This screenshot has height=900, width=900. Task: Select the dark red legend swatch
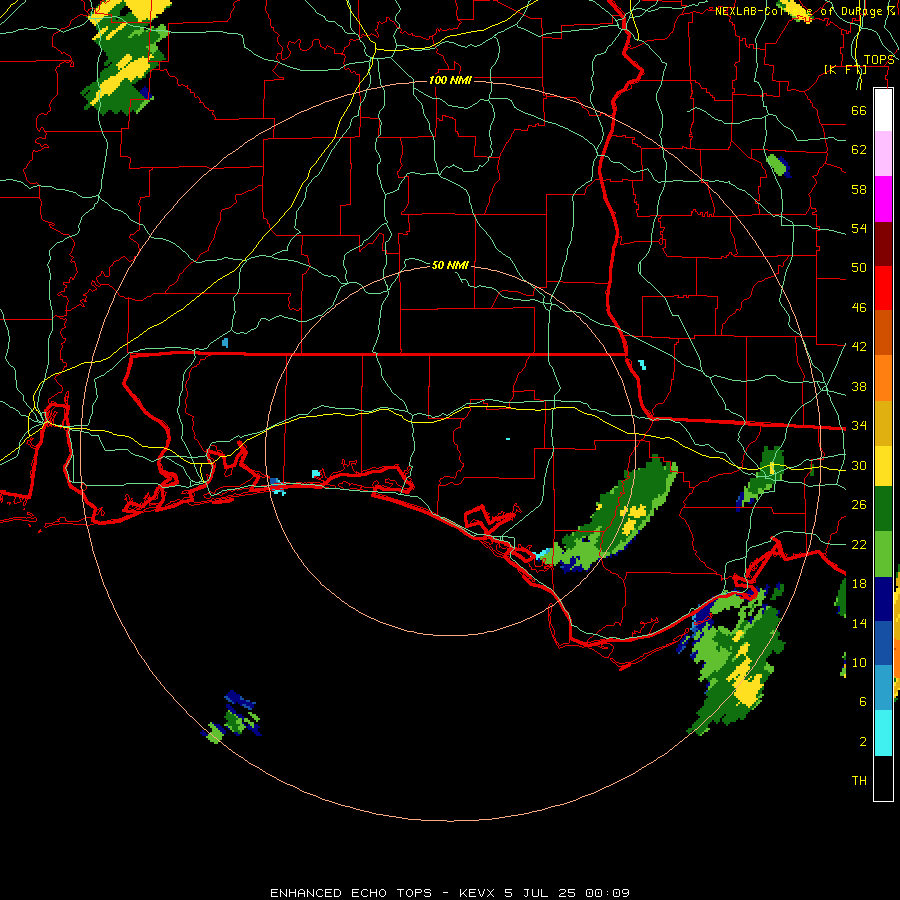pyautogui.click(x=883, y=243)
